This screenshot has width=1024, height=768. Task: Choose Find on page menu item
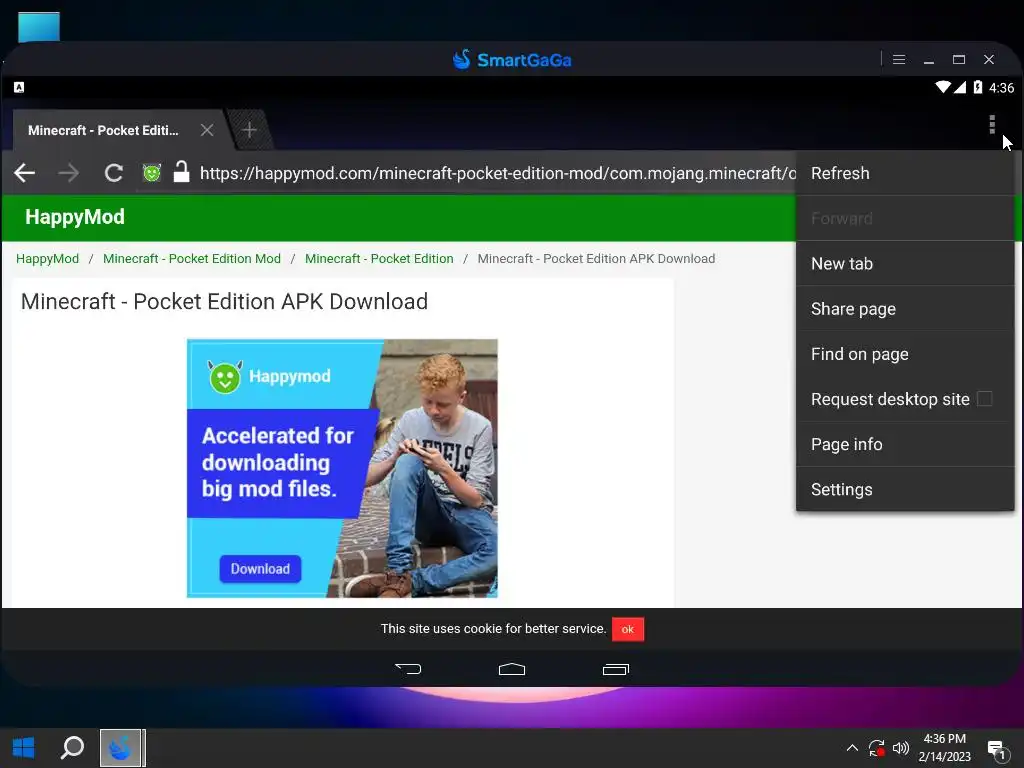click(905, 353)
